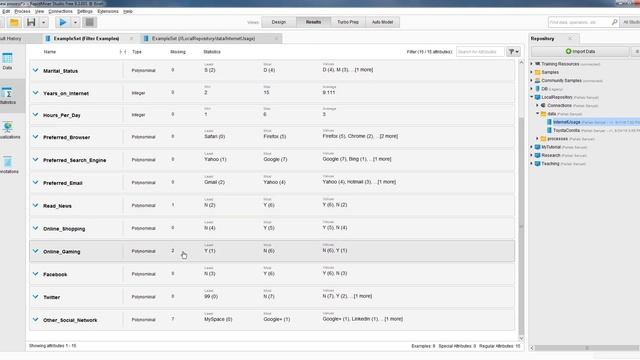
Task: Open the Visualizations icon in sidebar
Action: click(8, 130)
